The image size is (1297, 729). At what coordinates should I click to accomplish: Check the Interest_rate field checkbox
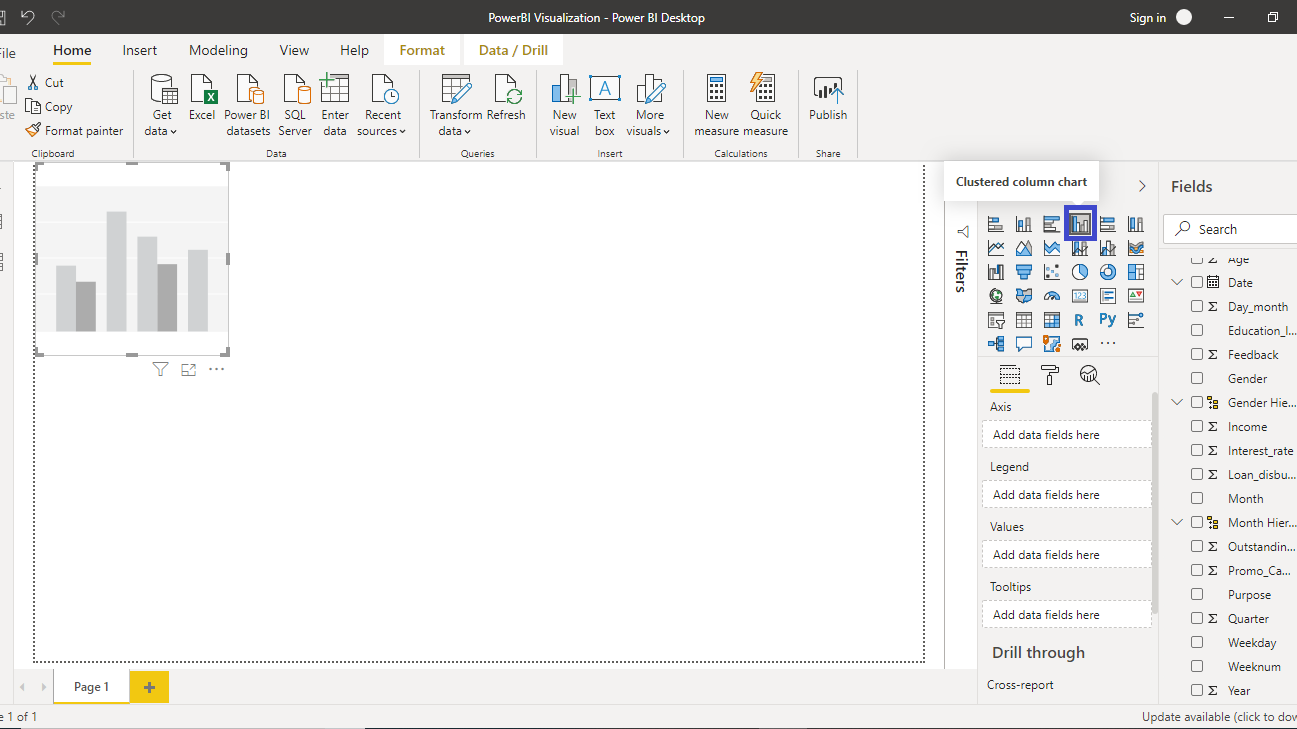[1197, 450]
